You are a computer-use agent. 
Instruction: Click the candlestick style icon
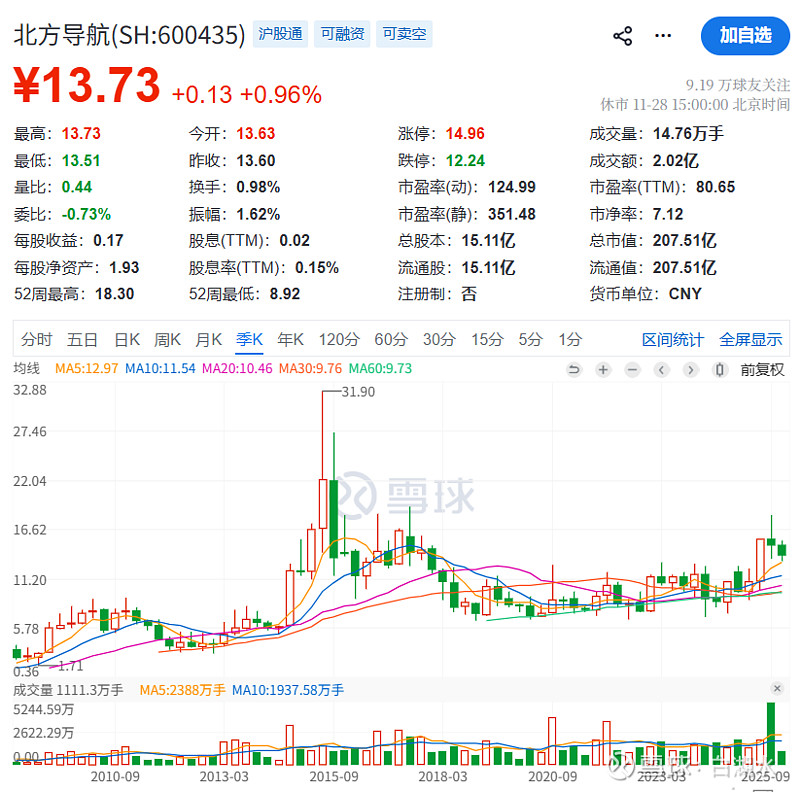click(x=719, y=369)
